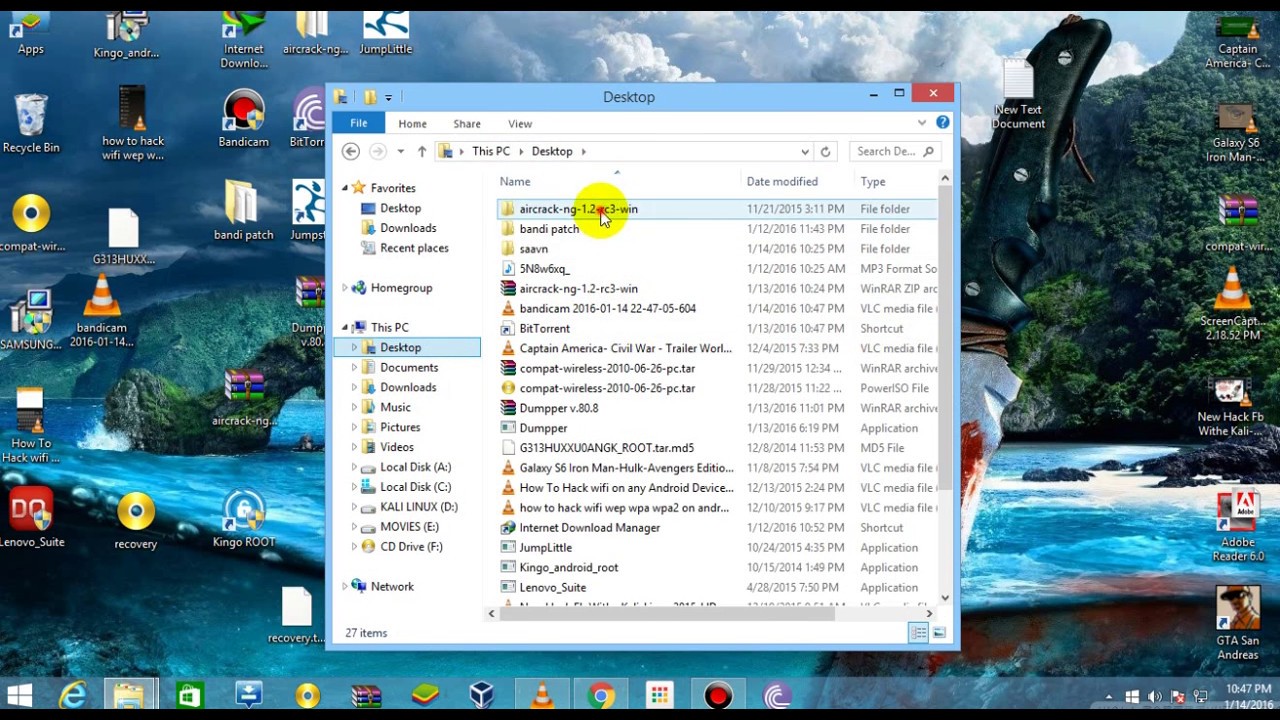Expand the ribbon with the chevron
The width and height of the screenshot is (1280, 720).
[922, 123]
